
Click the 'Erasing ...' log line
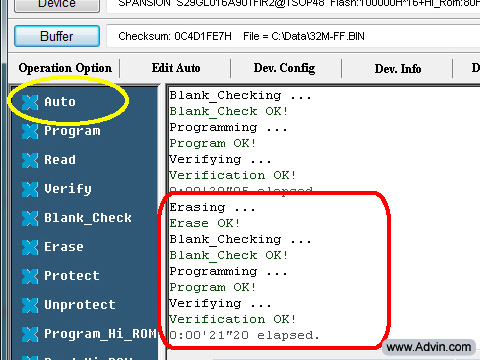click(x=212, y=207)
